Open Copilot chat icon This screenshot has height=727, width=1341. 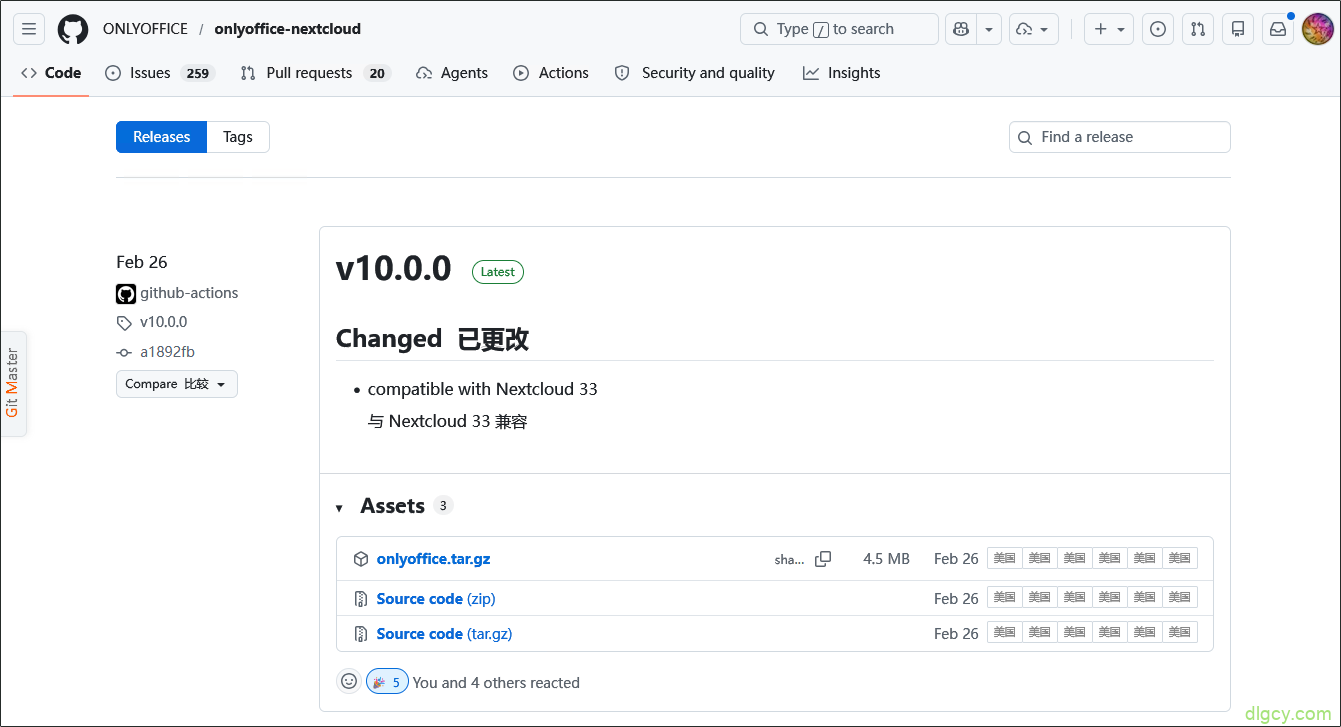[x=961, y=29]
